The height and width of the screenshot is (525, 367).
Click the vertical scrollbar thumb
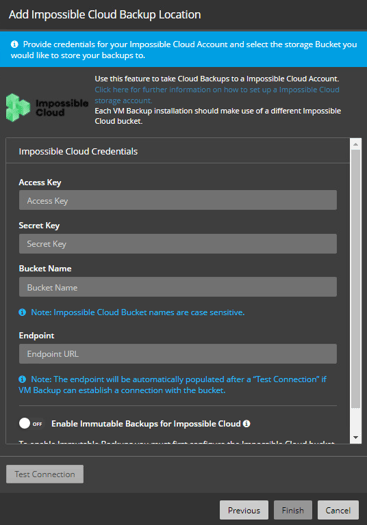click(x=356, y=279)
